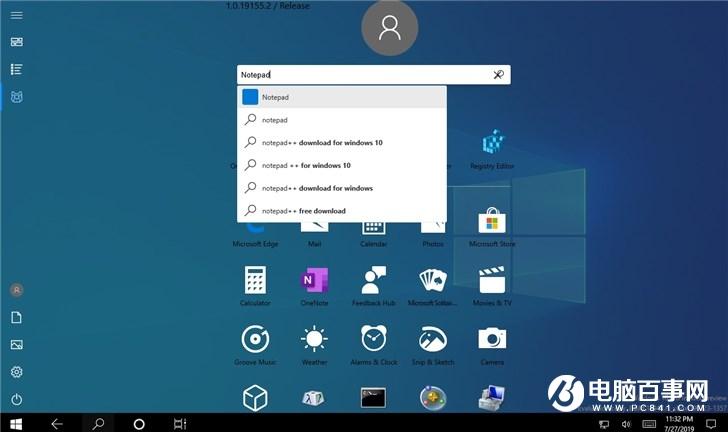Open the hamburger menu in the sidebar
Image resolution: width=728 pixels, height=432 pixels.
16,15
